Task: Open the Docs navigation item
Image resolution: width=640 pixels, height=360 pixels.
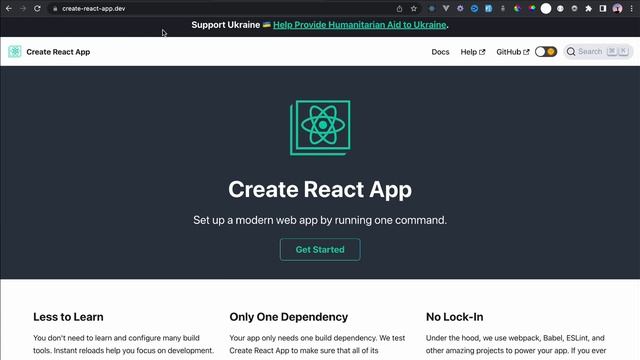Action: 440,52
